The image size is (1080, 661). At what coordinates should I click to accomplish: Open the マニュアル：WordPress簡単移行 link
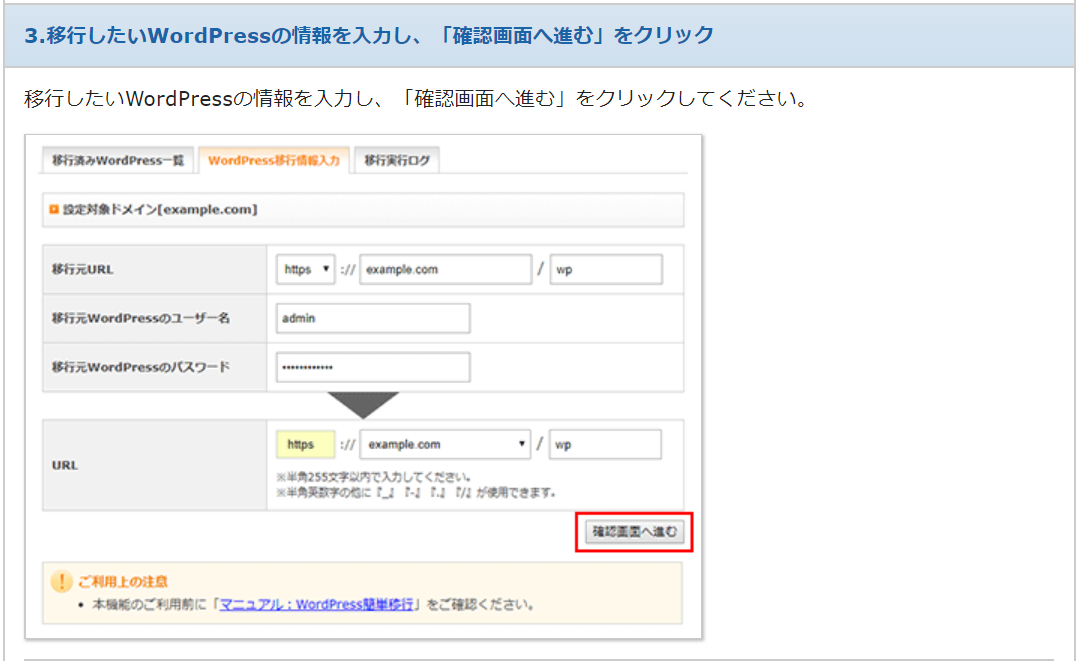pos(316,605)
